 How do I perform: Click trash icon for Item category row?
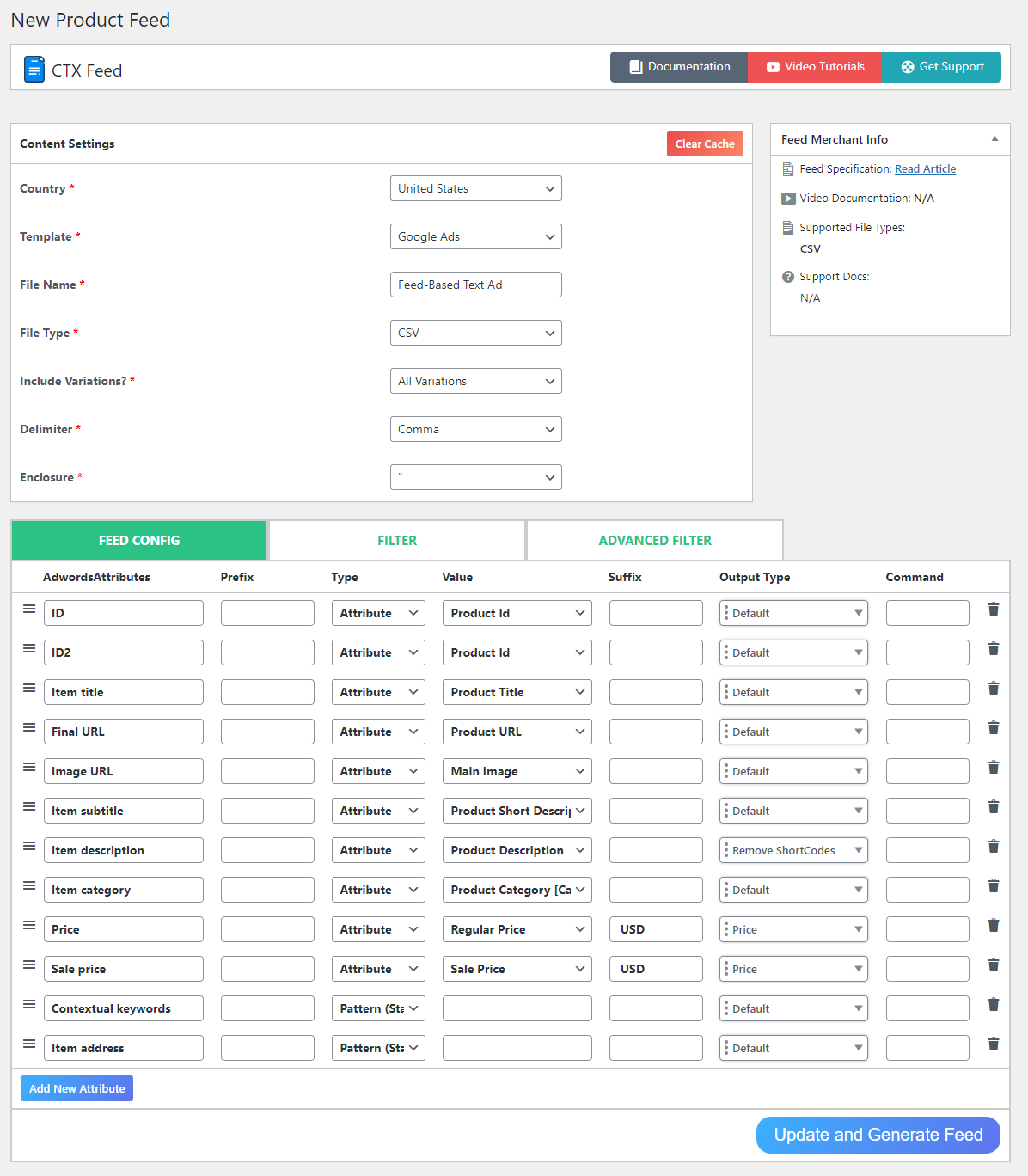click(x=994, y=885)
